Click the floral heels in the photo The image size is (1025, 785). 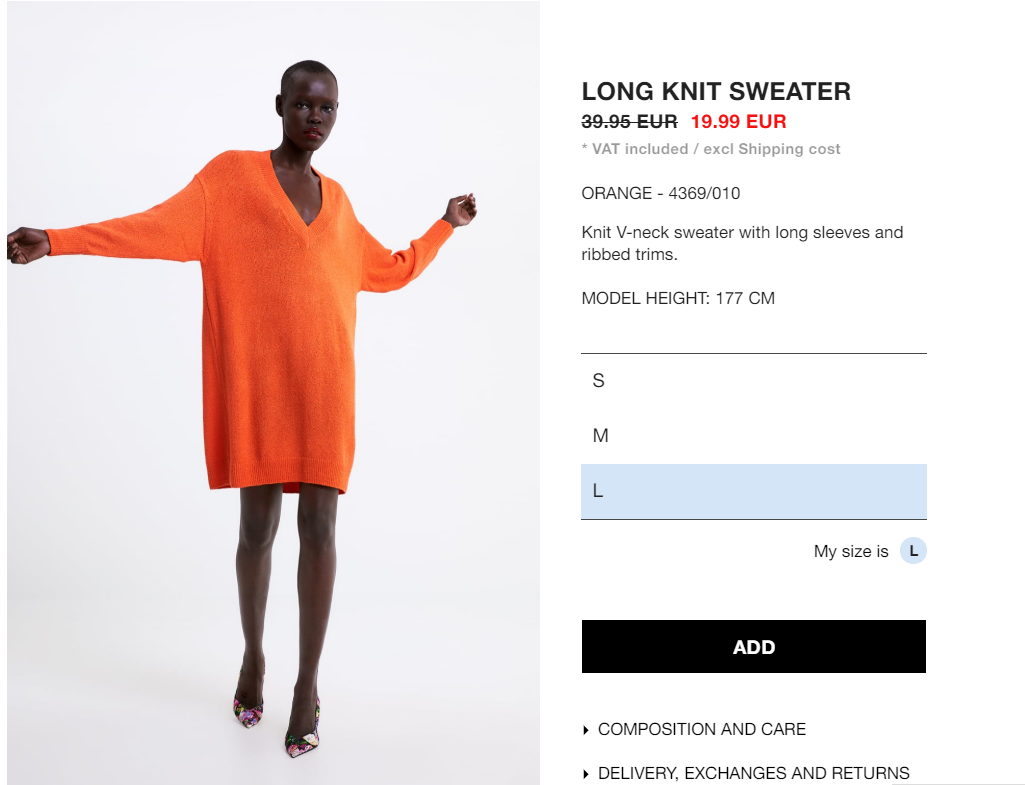pos(277,722)
